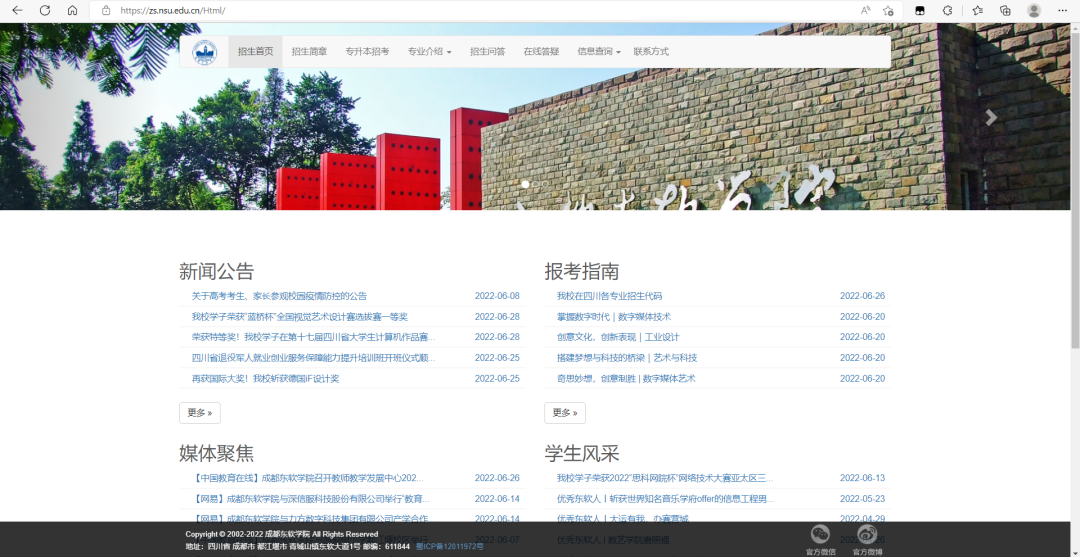This screenshot has height=557, width=1080.
Task: Open the 蜀ICP备12011972号 footer link
Action: coord(449,546)
